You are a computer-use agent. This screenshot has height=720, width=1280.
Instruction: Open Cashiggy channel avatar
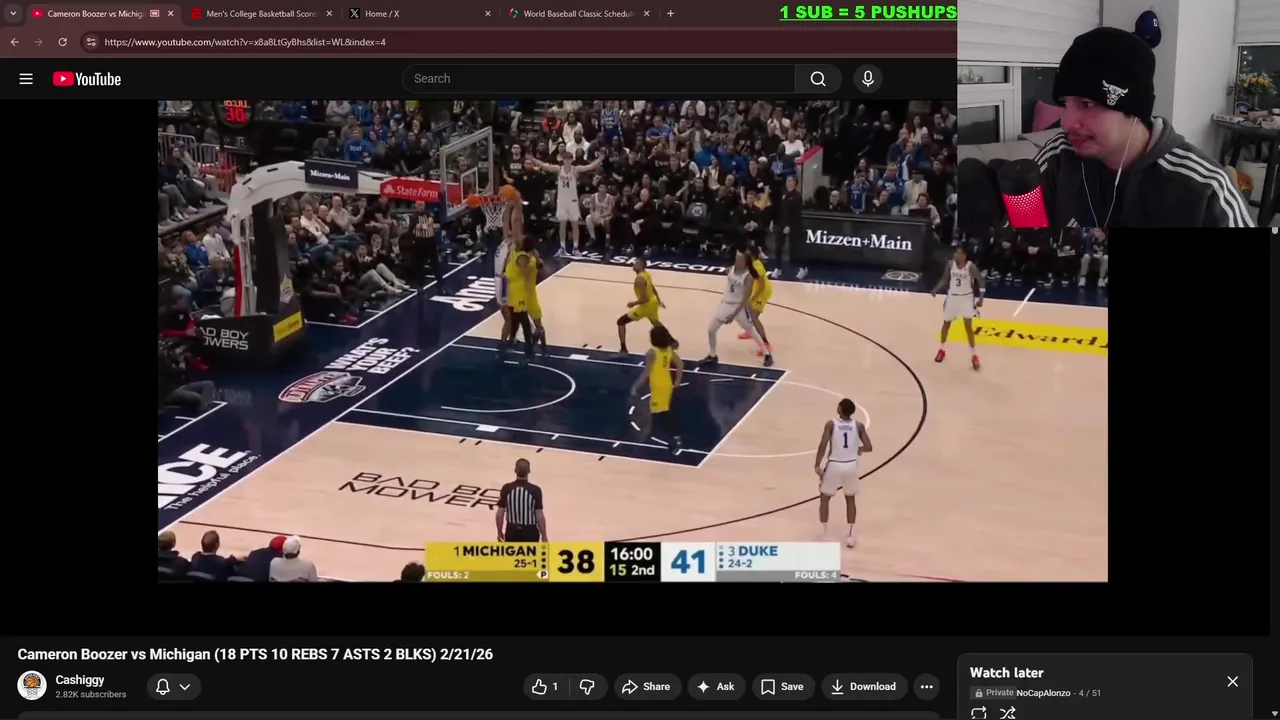32,685
